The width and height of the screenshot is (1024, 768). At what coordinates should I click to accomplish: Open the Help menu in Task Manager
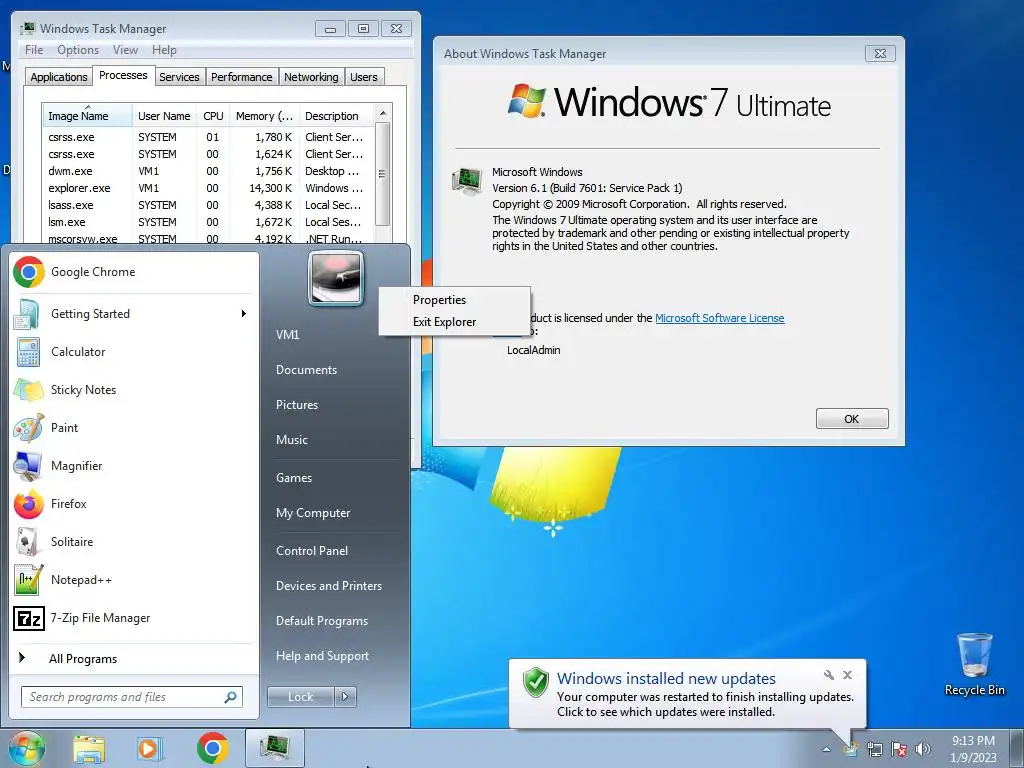tap(165, 50)
